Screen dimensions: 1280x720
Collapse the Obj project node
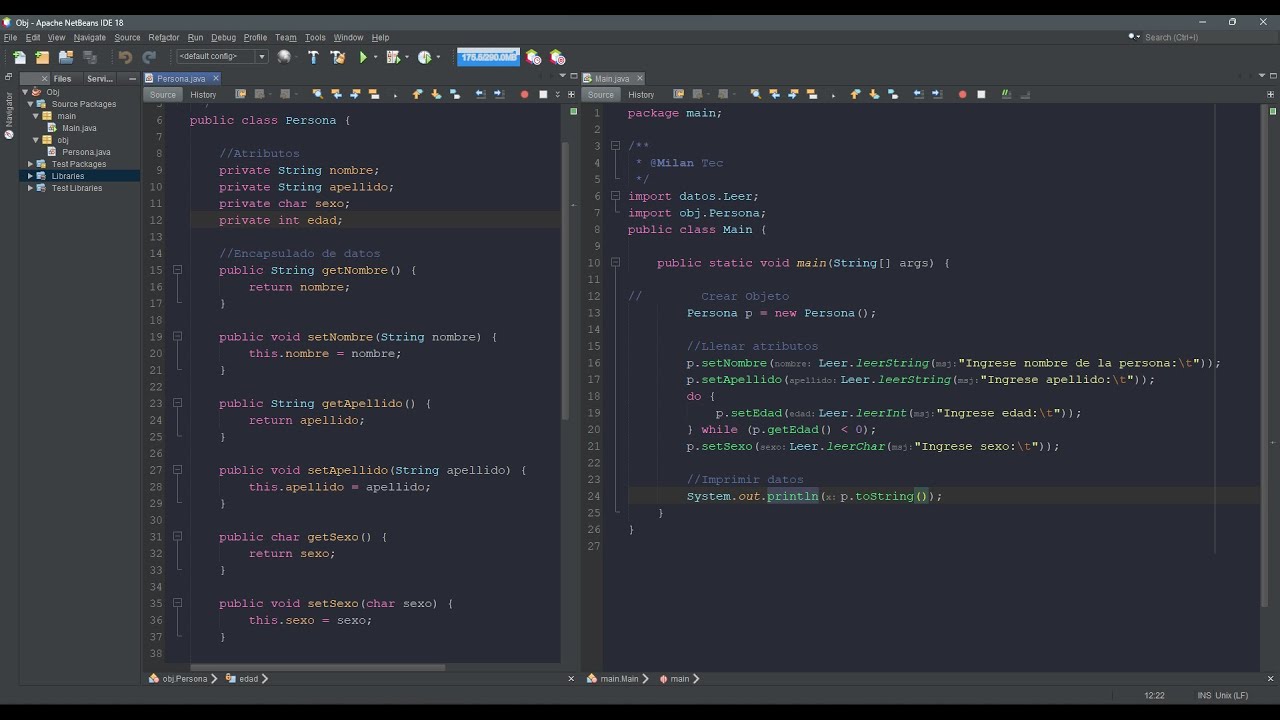click(25, 92)
